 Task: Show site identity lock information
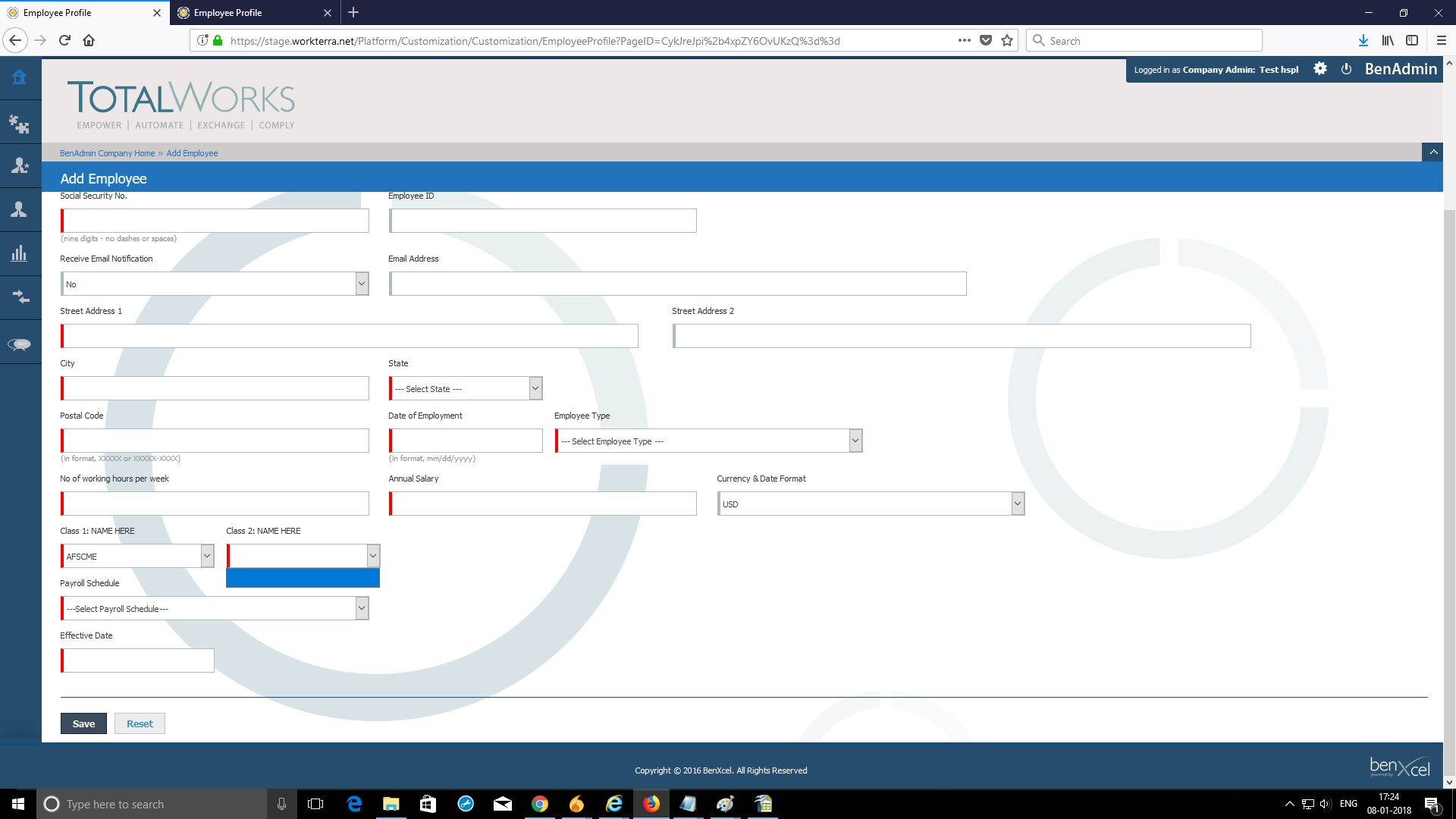point(218,41)
